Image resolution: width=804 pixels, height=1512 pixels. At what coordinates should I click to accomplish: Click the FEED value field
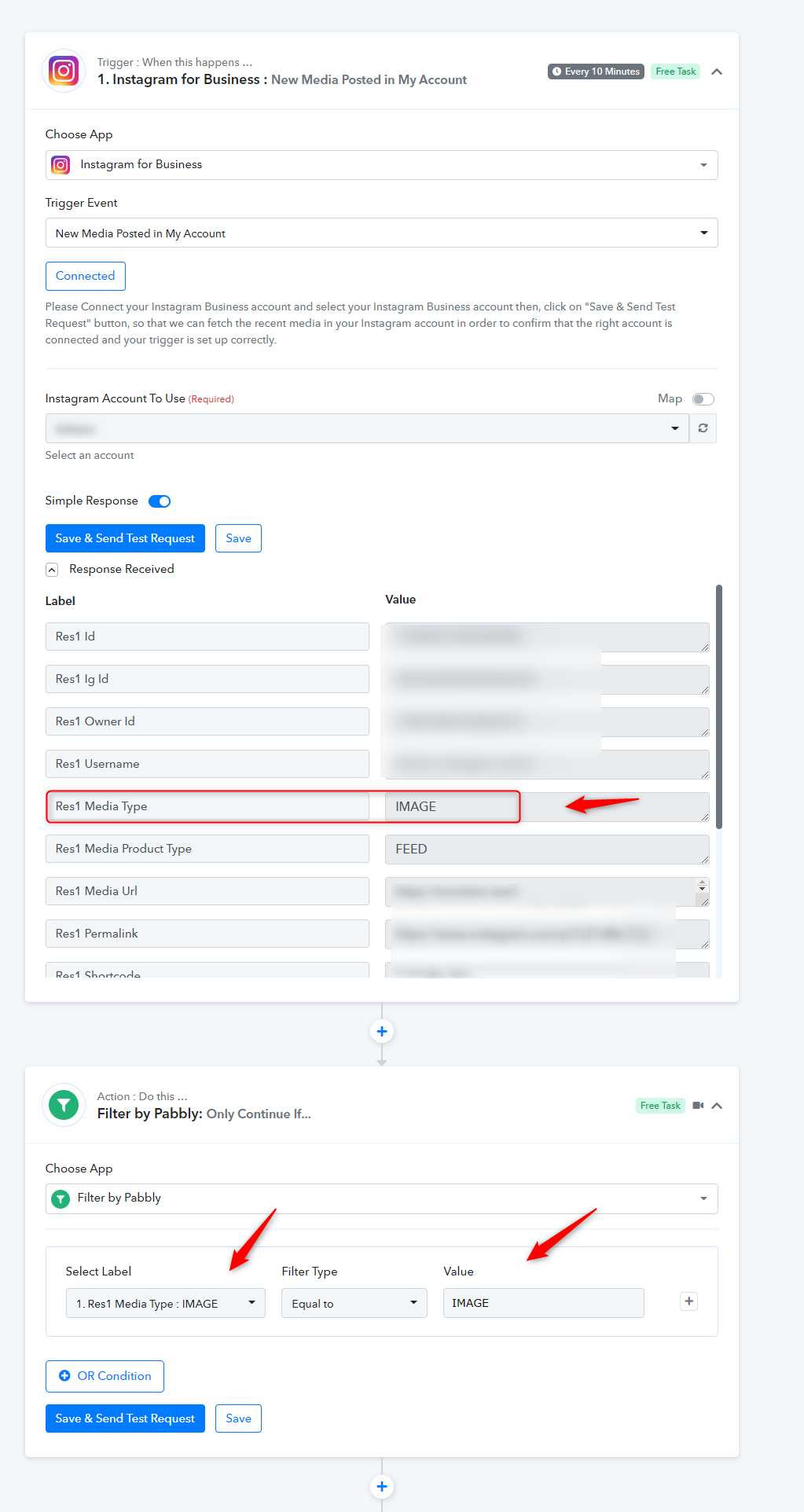pos(547,850)
